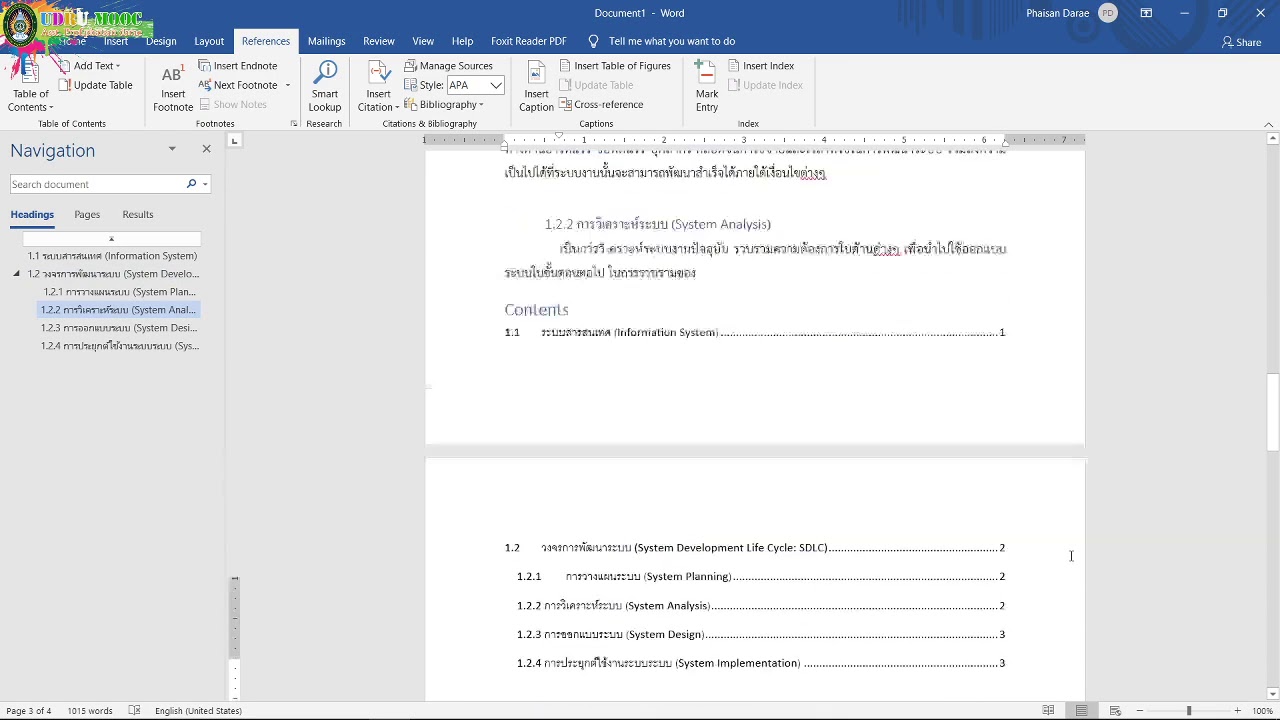The width and height of the screenshot is (1280, 720).
Task: Switch to Print Layout view
Action: 1081,711
